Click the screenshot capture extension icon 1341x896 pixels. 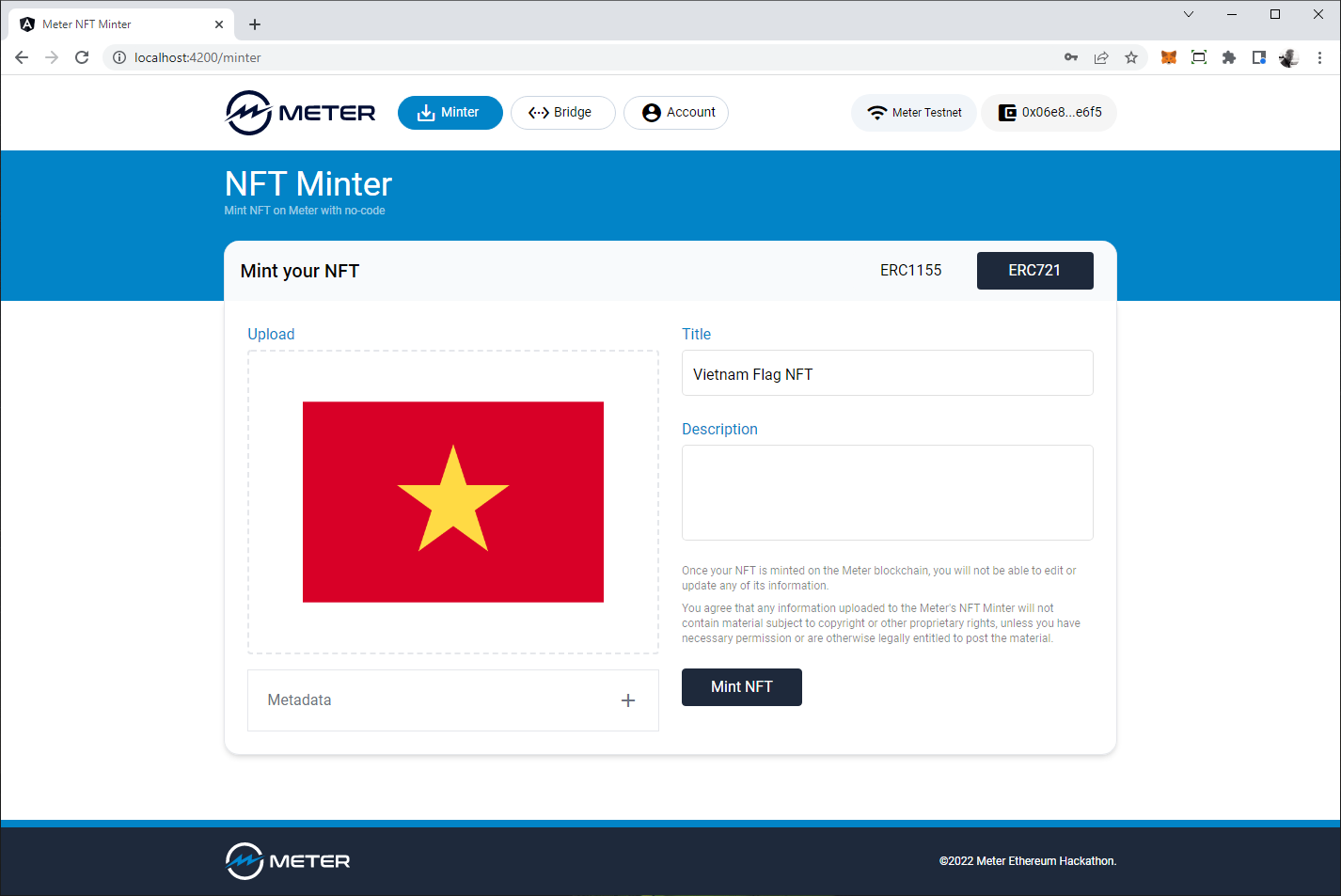[1199, 57]
